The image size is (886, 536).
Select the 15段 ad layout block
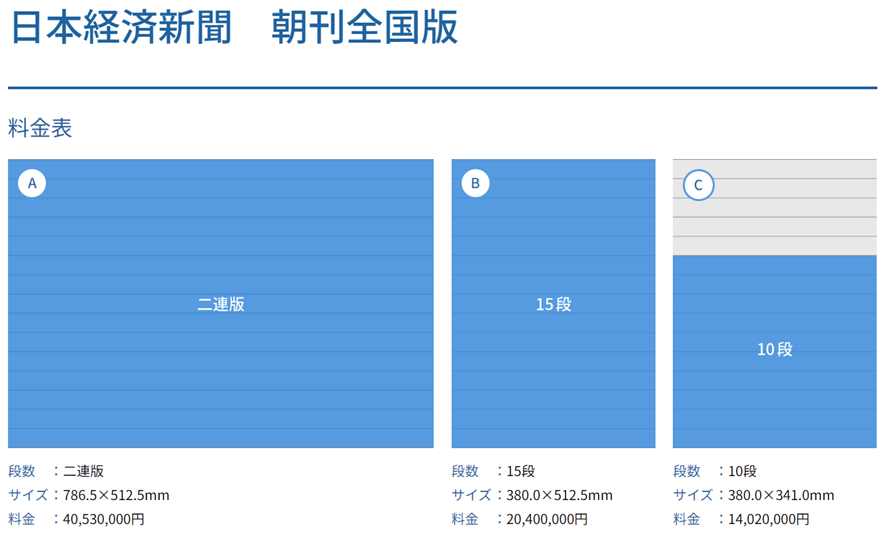coord(554,303)
